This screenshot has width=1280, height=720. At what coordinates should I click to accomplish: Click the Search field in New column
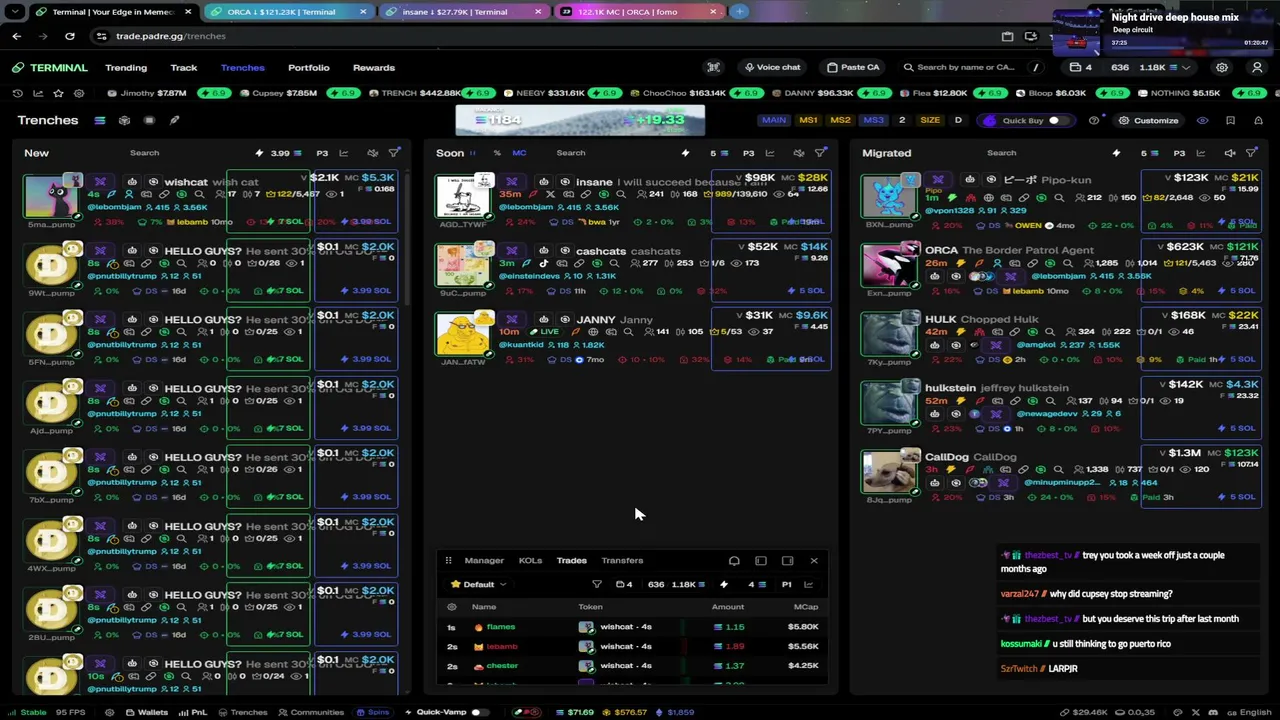(144, 153)
